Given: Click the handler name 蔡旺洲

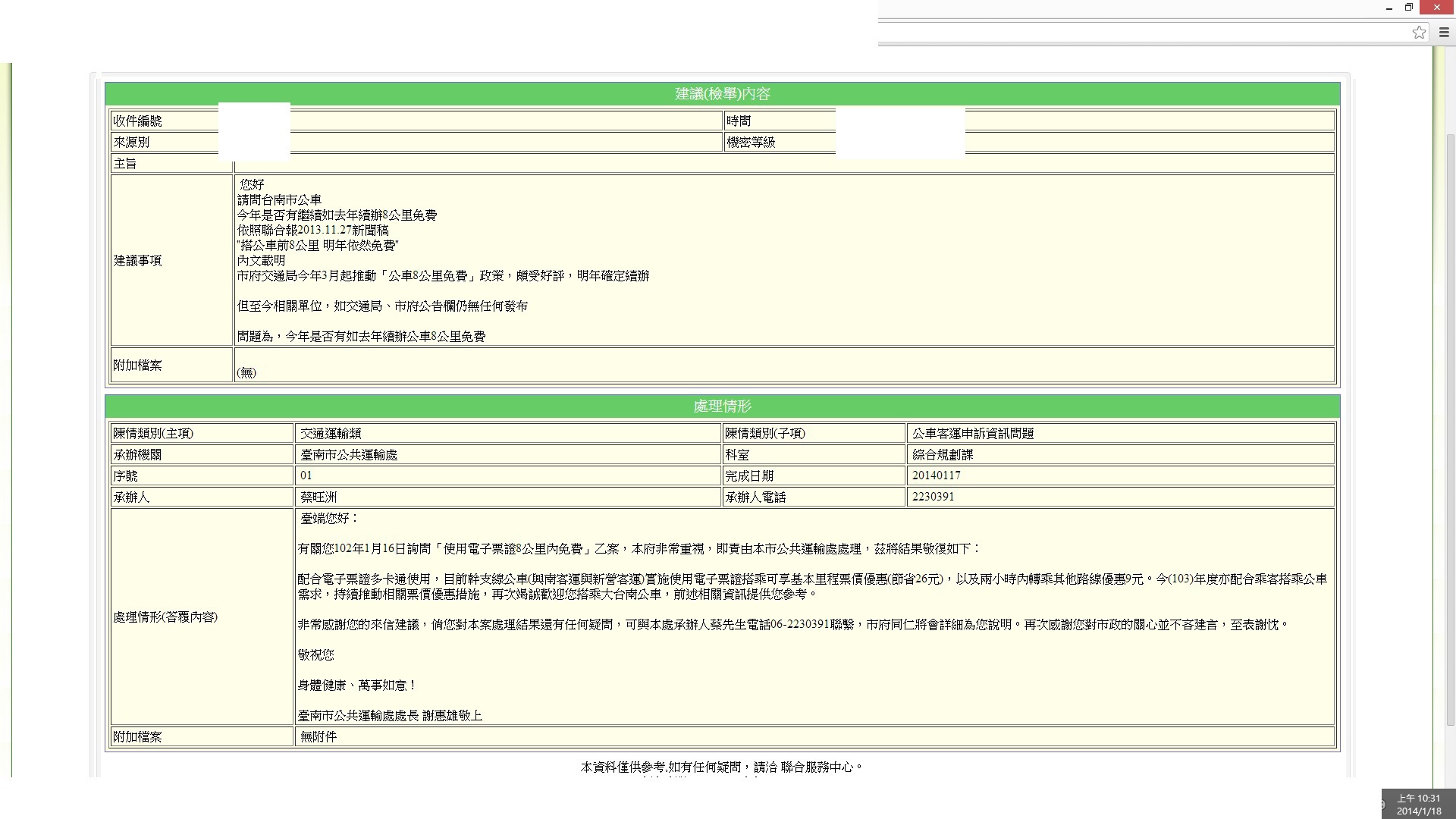Looking at the screenshot, I should point(318,497).
